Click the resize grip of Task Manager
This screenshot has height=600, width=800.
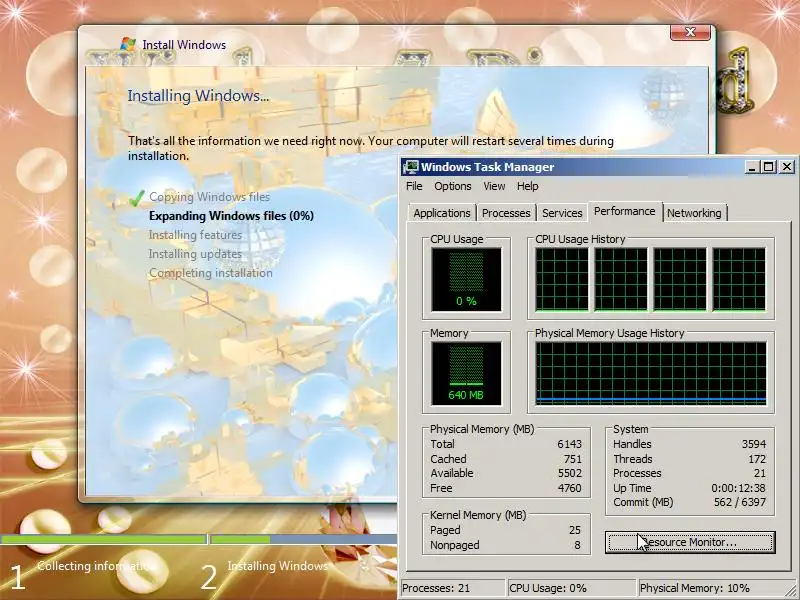791,591
